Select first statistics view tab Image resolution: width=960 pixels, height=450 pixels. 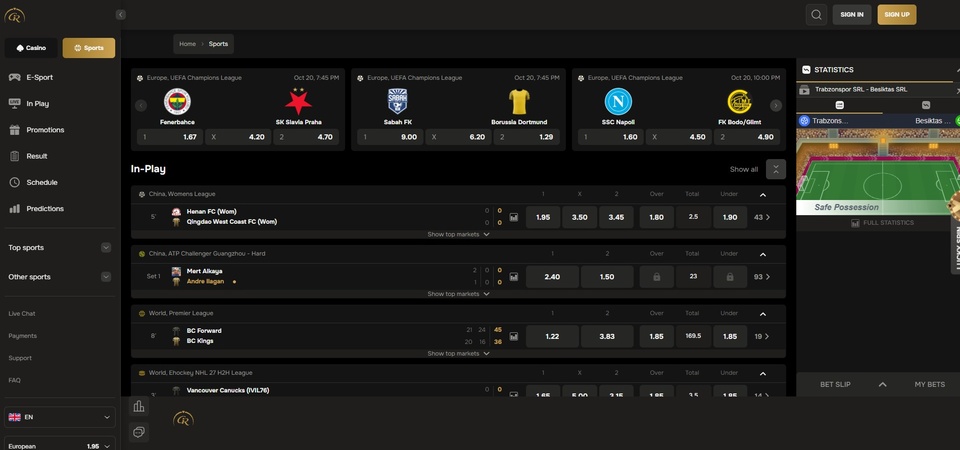tap(839, 105)
